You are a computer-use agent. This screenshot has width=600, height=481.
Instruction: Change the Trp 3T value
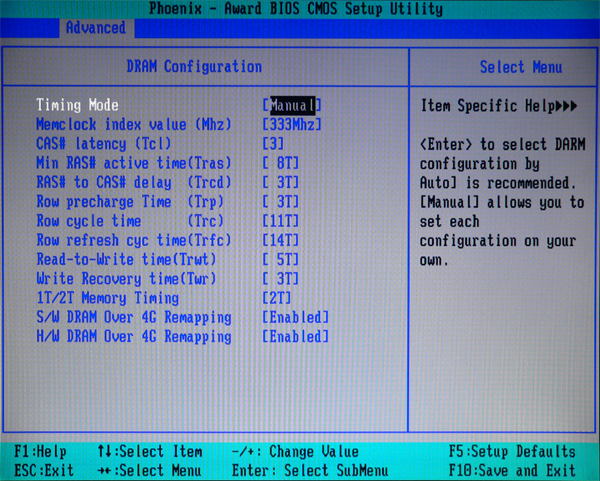pos(280,202)
